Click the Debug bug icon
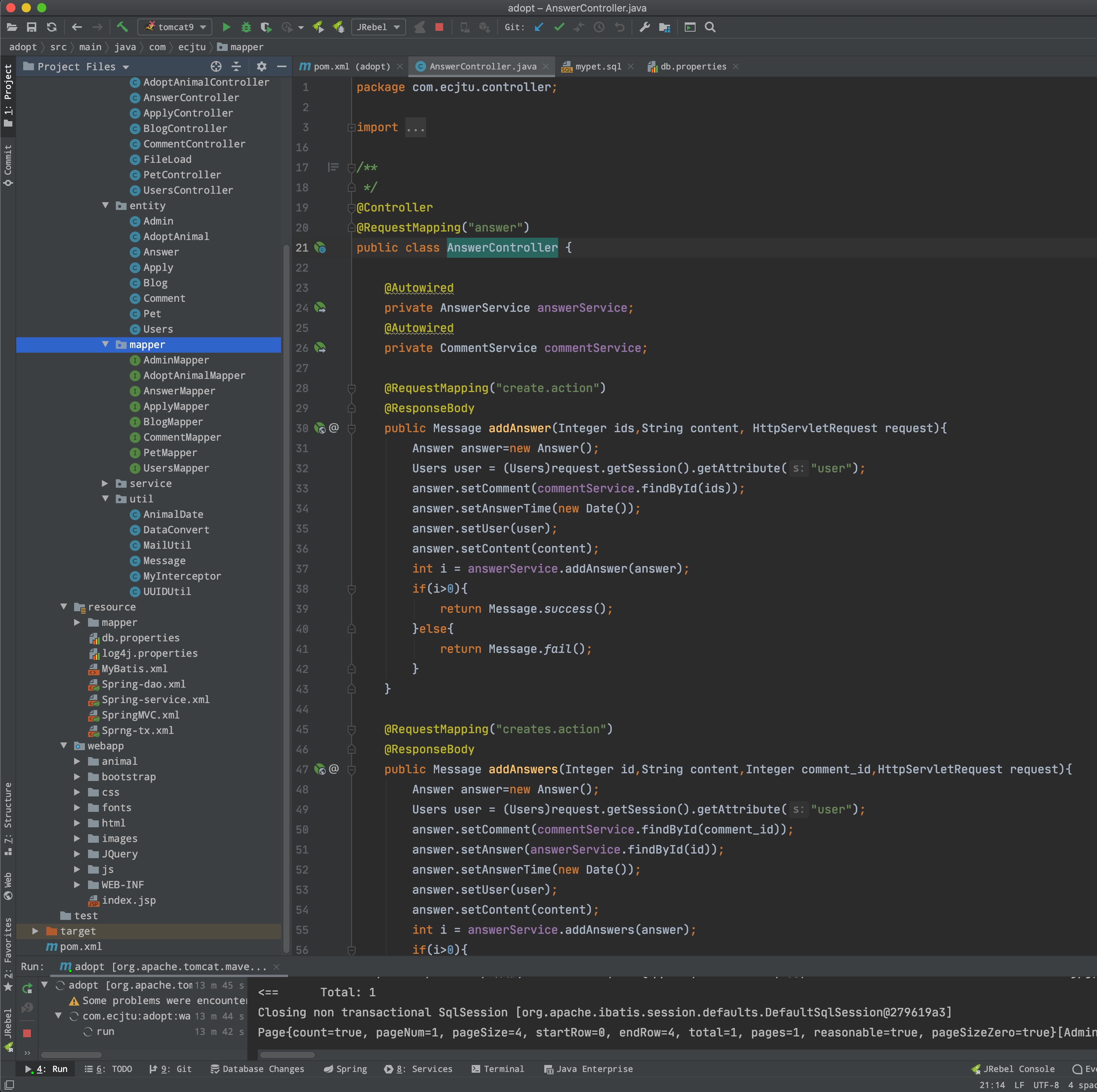Screen dimensions: 1097x1092 coord(246,27)
